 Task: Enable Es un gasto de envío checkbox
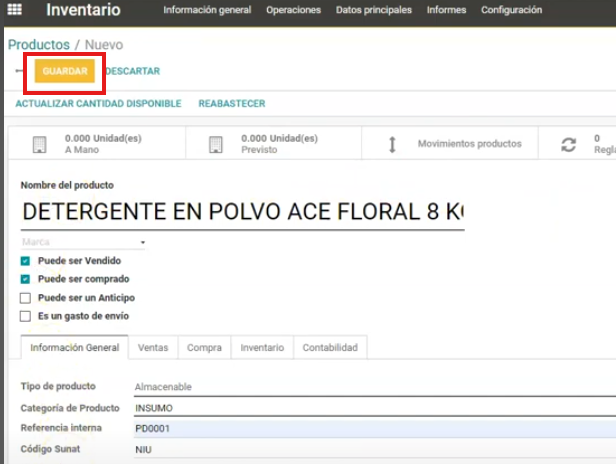tap(26, 316)
